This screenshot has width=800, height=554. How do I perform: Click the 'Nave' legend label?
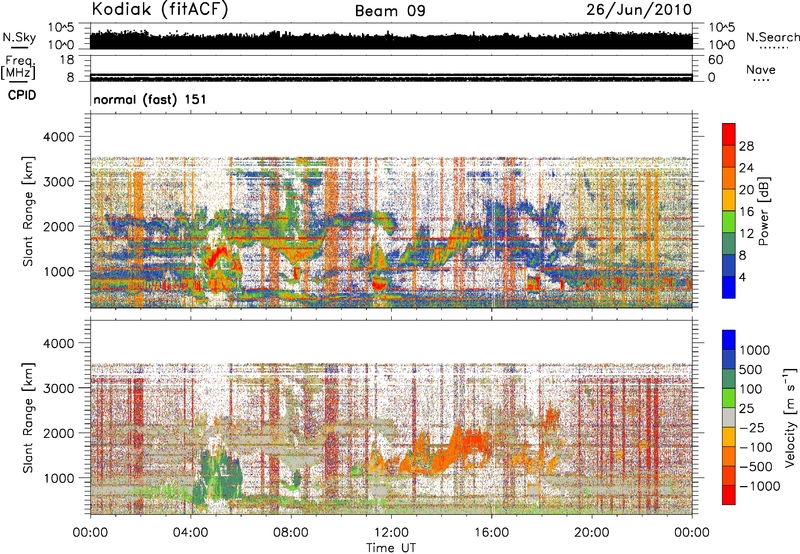[x=761, y=70]
